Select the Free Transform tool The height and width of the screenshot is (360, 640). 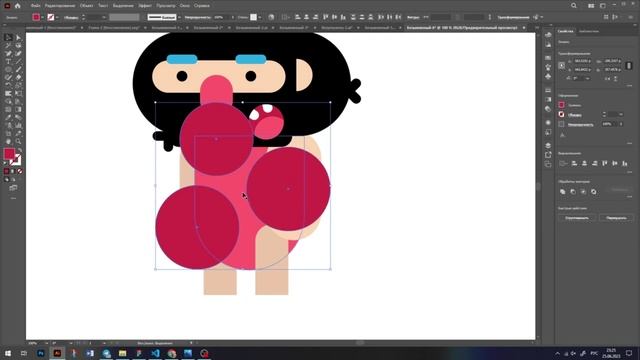(x=18, y=93)
